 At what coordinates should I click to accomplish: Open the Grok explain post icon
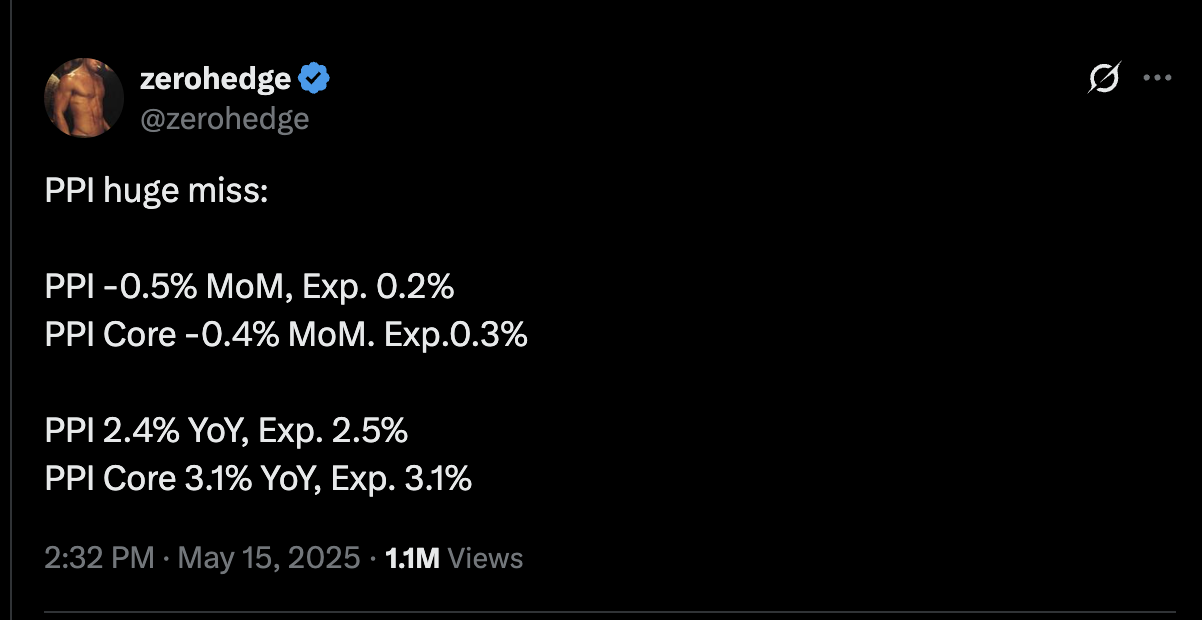tap(1104, 78)
